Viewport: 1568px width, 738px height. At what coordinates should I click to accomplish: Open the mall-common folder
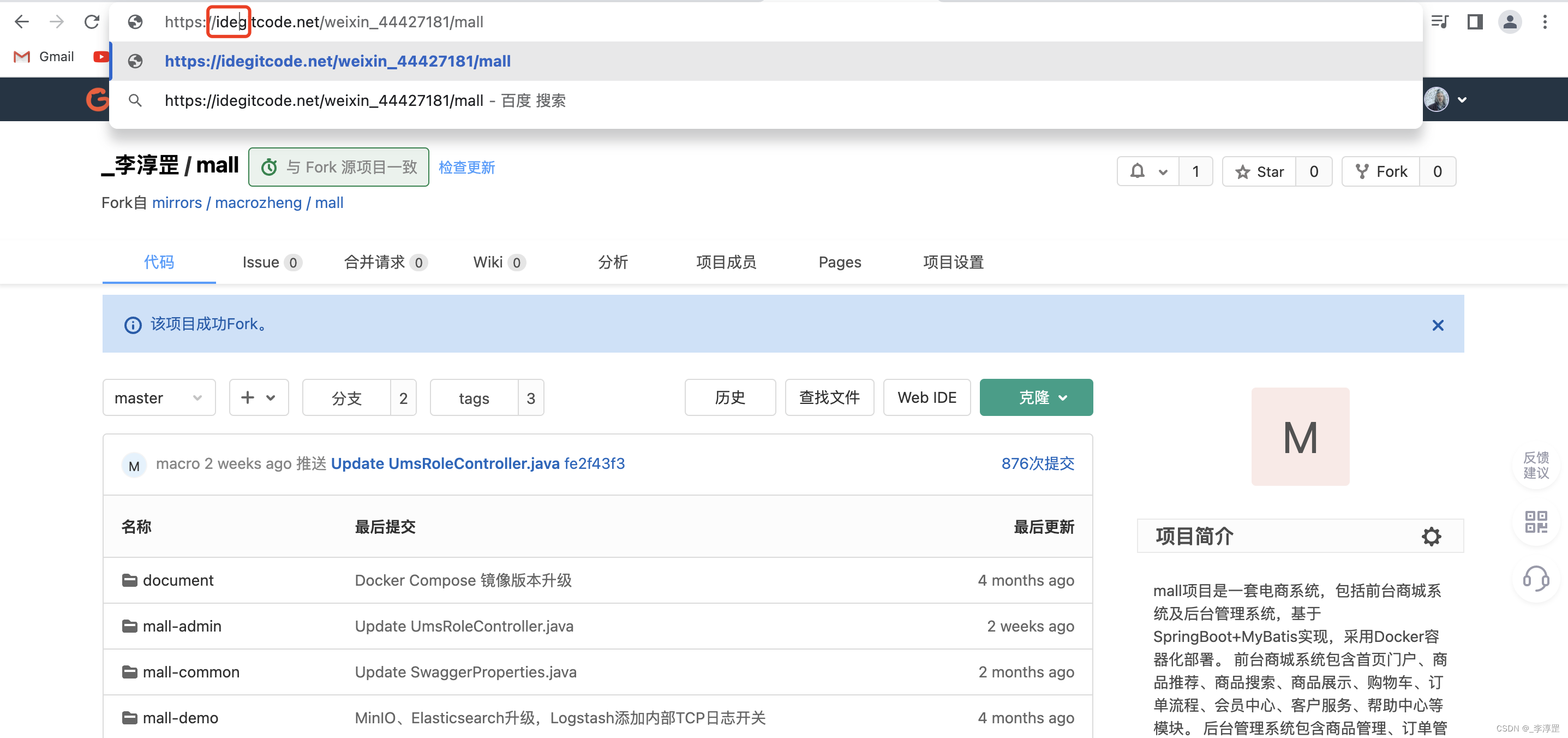[x=191, y=671]
